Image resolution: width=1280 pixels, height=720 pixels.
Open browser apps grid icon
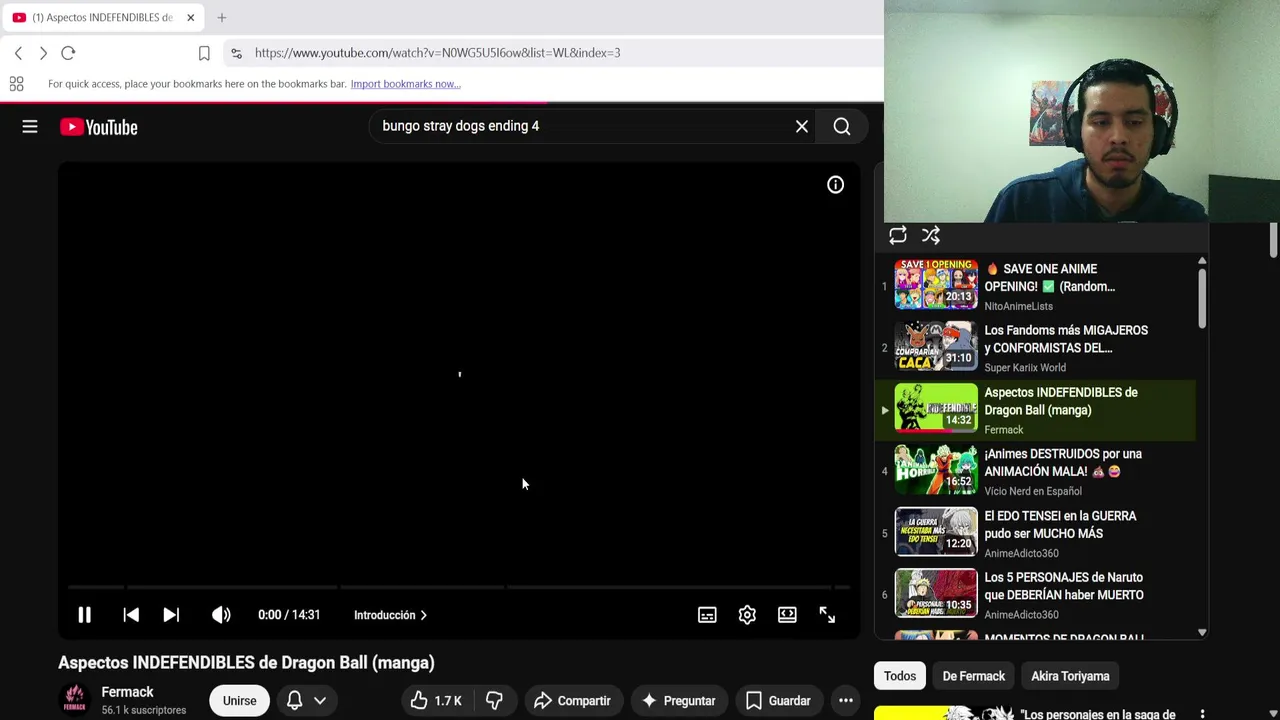(x=16, y=84)
